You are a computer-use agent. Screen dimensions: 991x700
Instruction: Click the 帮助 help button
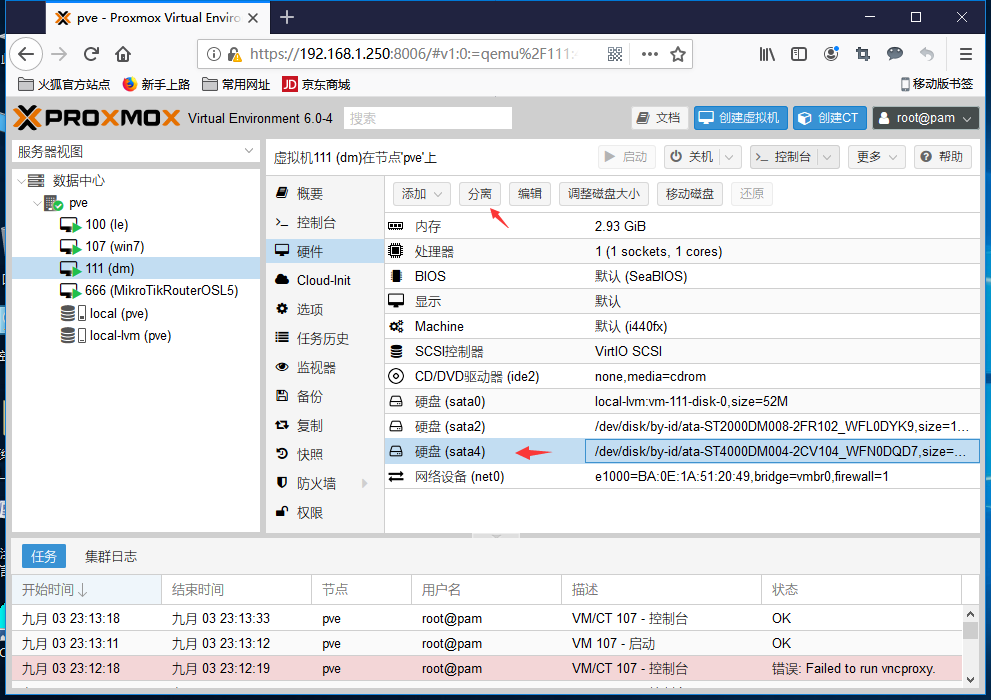click(942, 157)
